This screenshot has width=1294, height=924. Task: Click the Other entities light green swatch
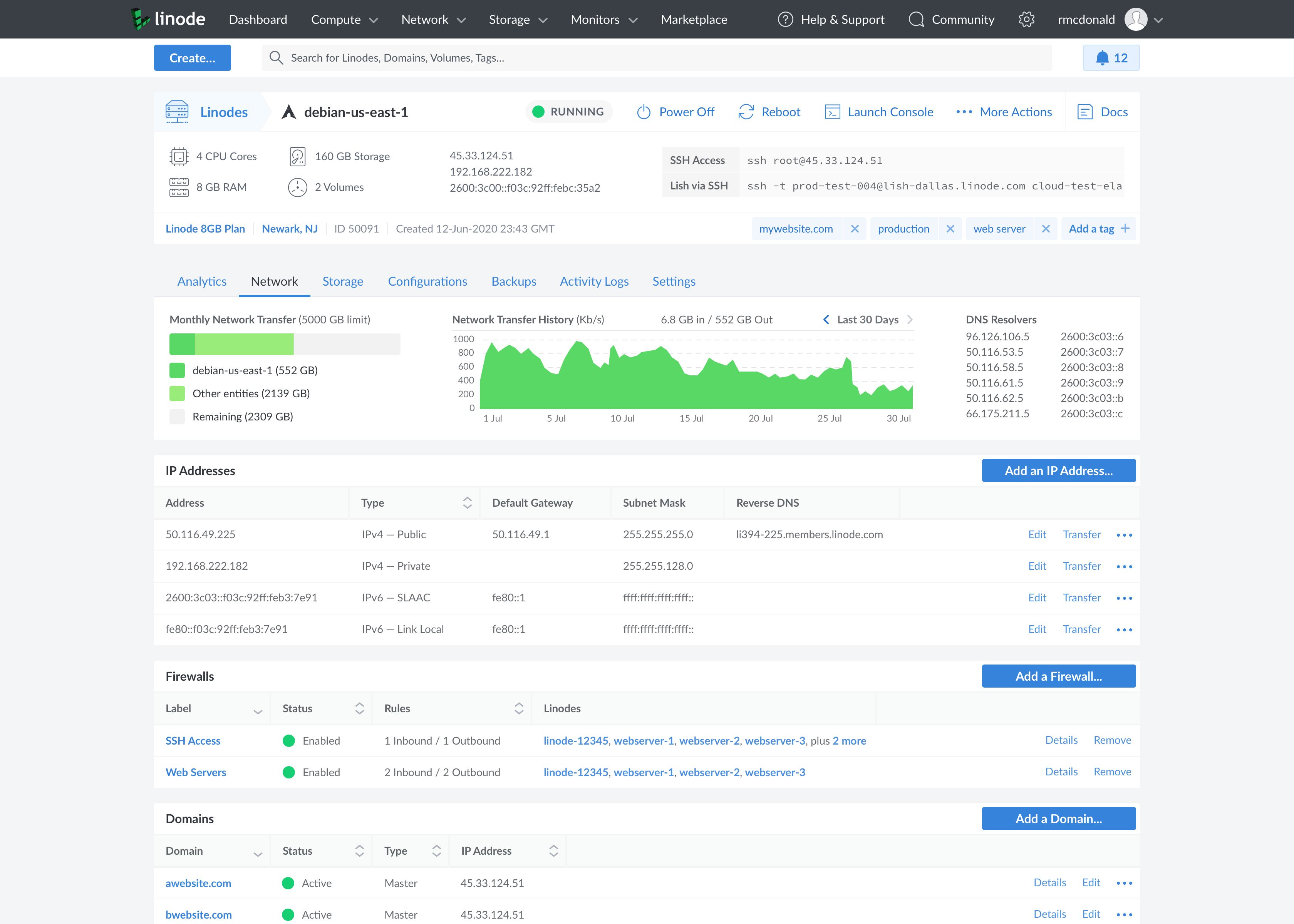178,394
